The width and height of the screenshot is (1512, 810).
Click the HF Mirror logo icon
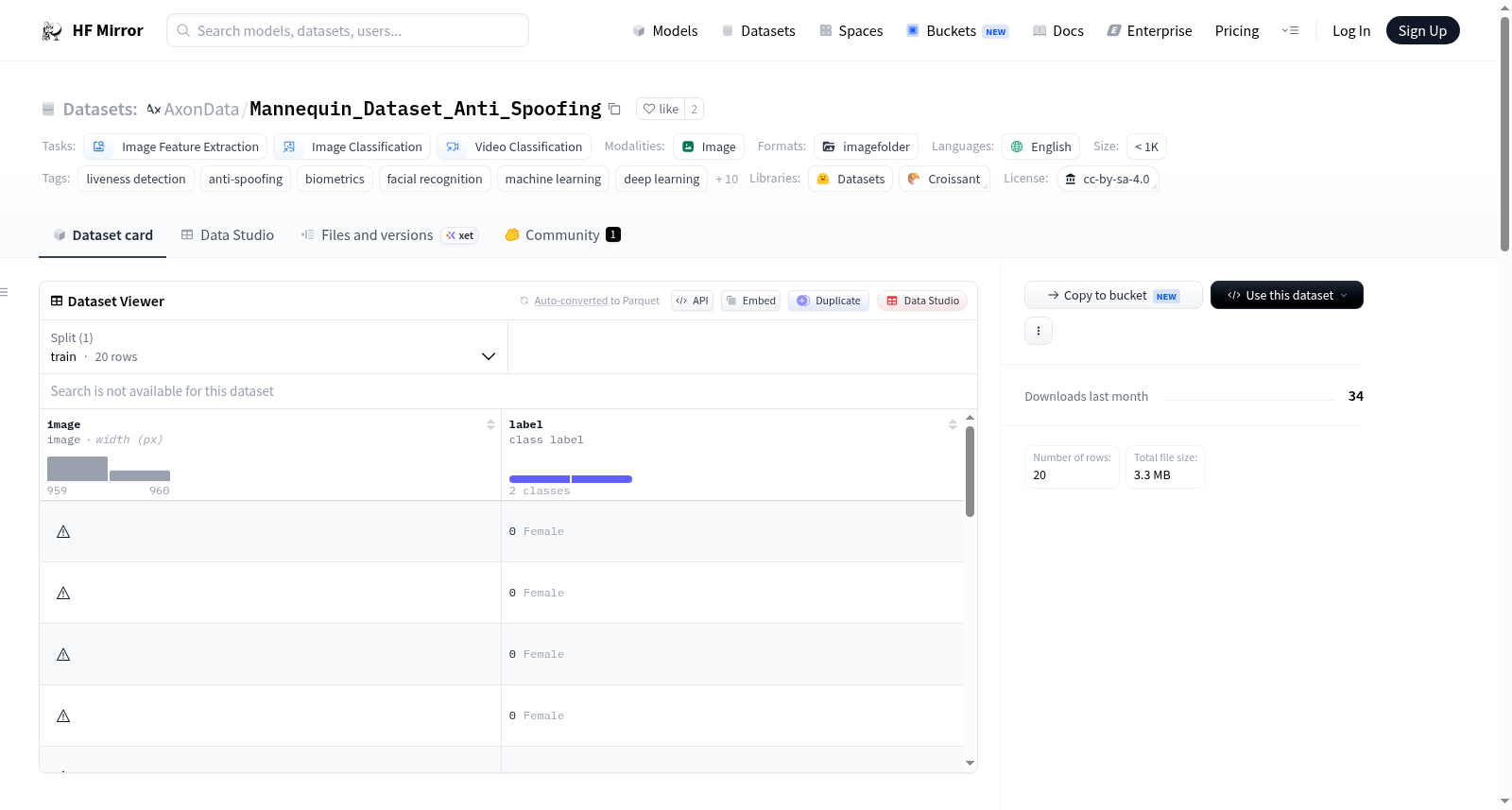(52, 31)
